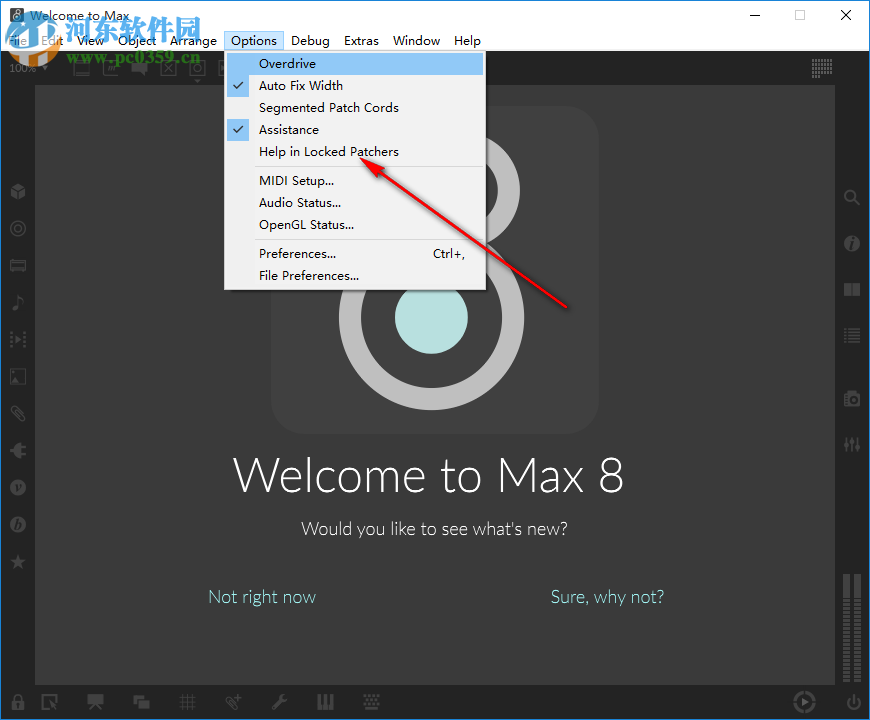Click the paperclip attachments icon
This screenshot has width=870, height=720.
coord(18,413)
